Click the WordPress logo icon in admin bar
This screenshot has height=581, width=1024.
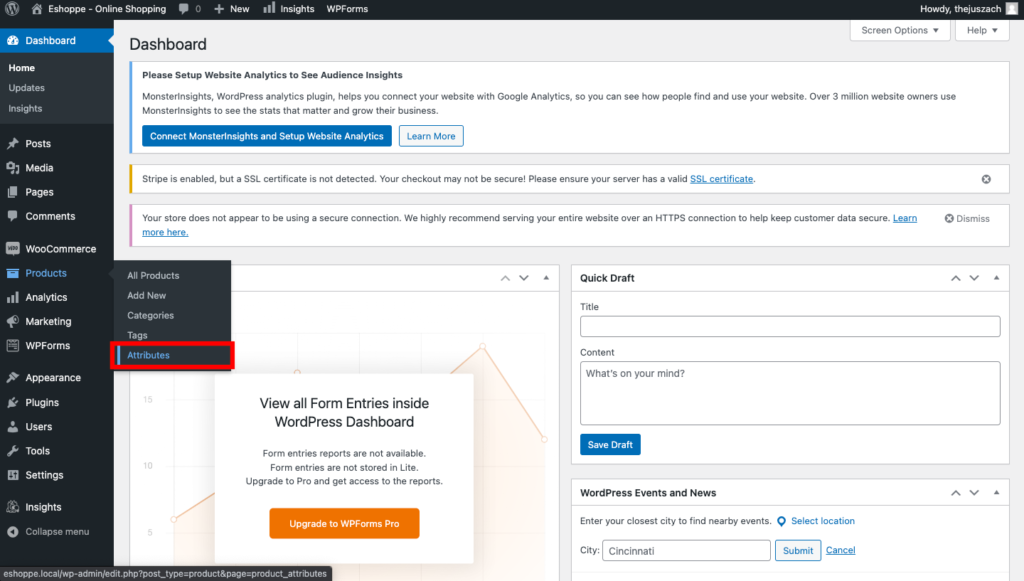(12, 8)
